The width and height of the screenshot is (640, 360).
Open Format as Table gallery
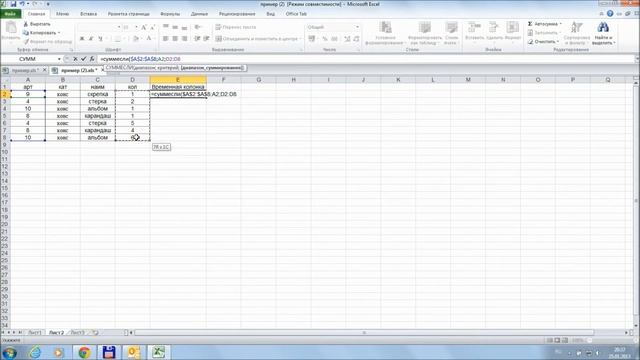click(x=425, y=33)
